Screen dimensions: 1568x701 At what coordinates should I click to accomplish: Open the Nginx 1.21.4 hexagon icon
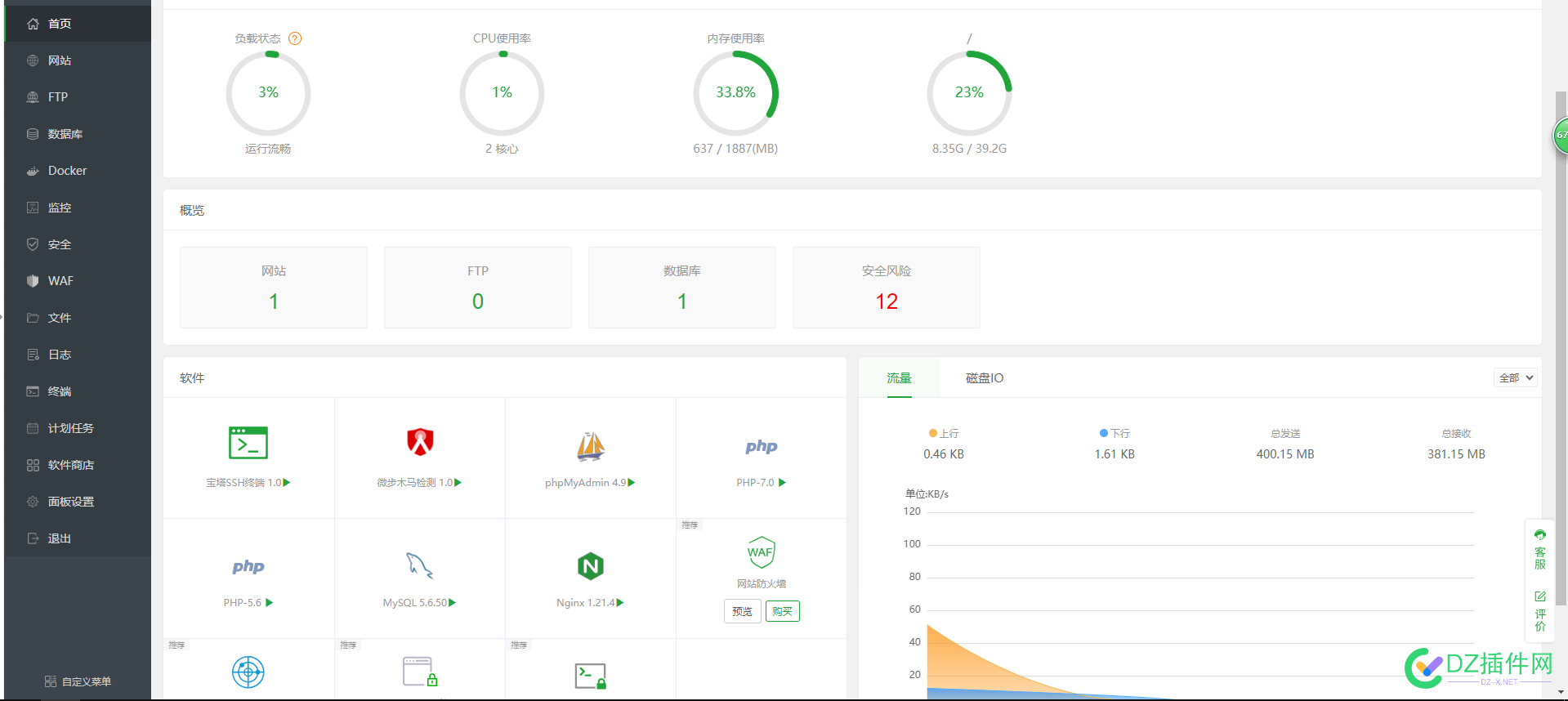[x=591, y=565]
